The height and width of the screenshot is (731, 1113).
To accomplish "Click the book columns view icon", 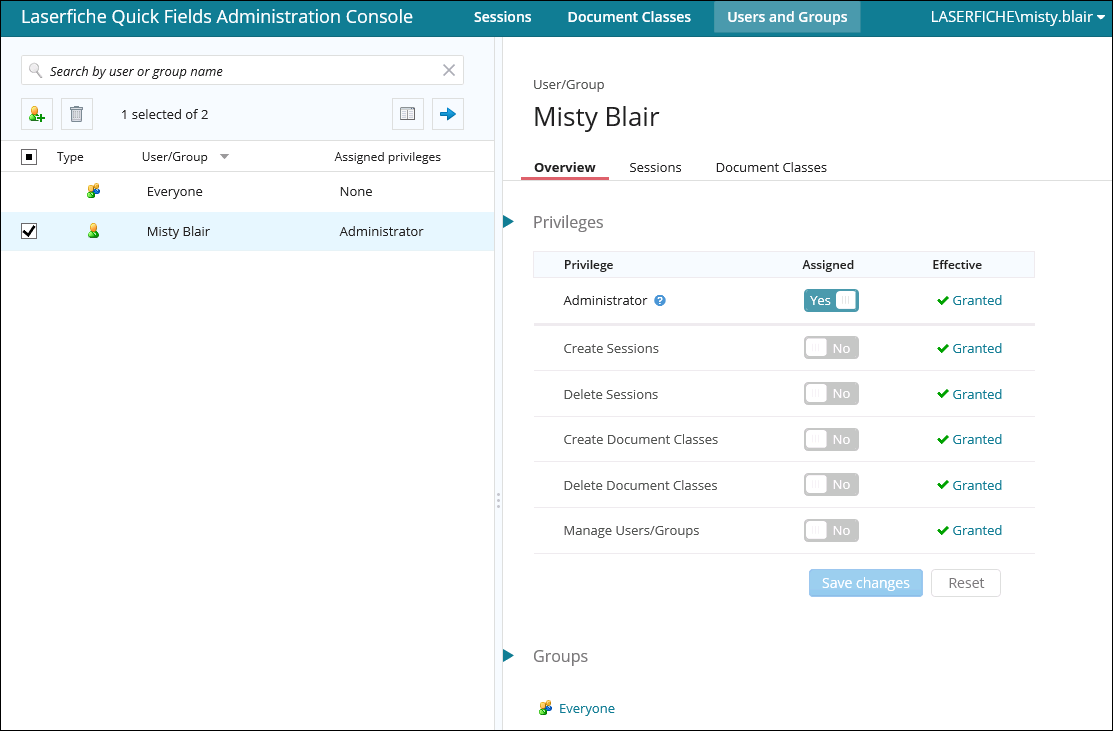I will 408,114.
